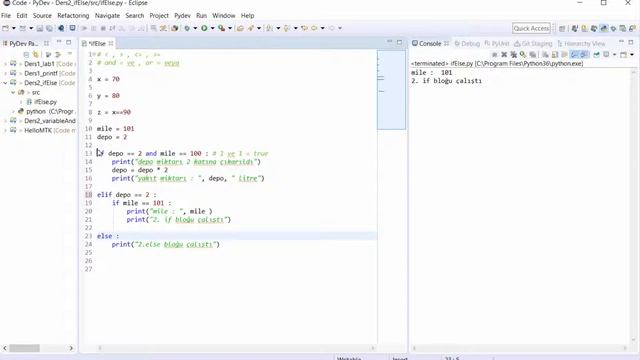
Task: Click the editor overview ruler thumb
Action: [391, 90]
